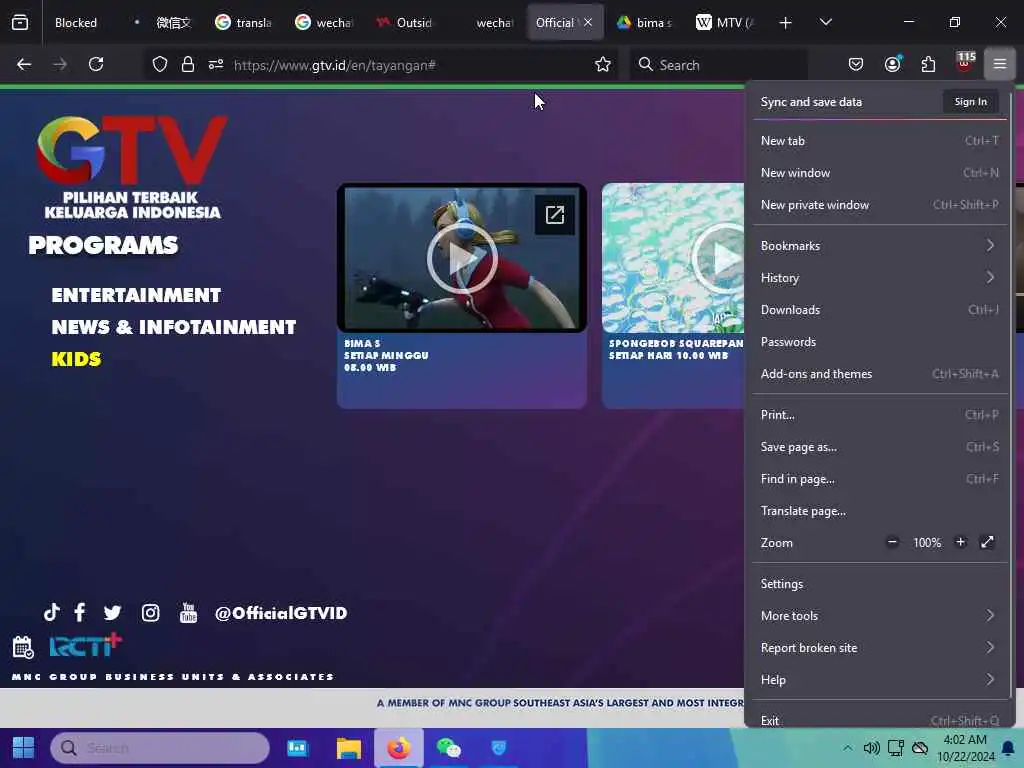This screenshot has height=768, width=1024.
Task: Switch to the Outsid tab
Action: tap(406, 23)
